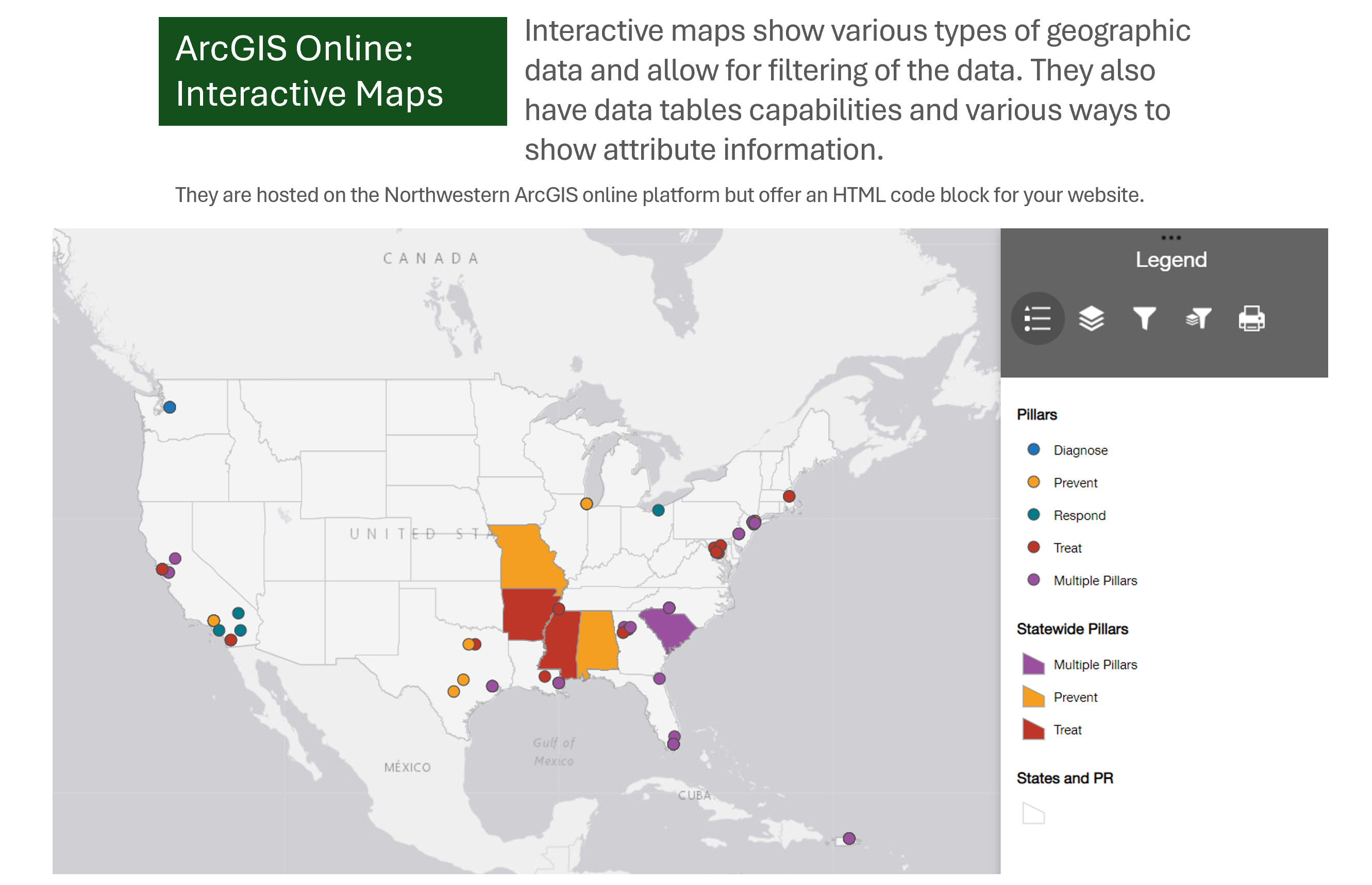The height and width of the screenshot is (885, 1372).
Task: Click the purple point near Sacramento, California
Action: point(175,558)
